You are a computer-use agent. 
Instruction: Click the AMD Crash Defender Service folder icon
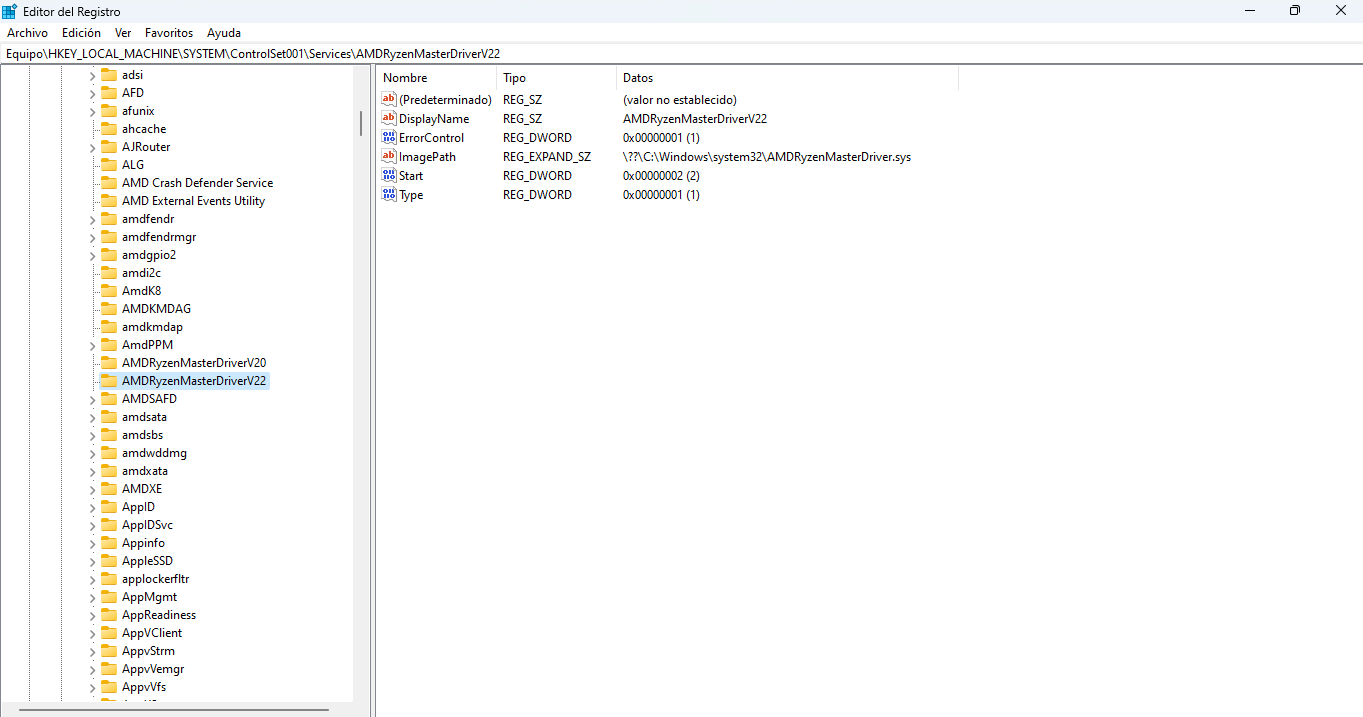pos(109,183)
